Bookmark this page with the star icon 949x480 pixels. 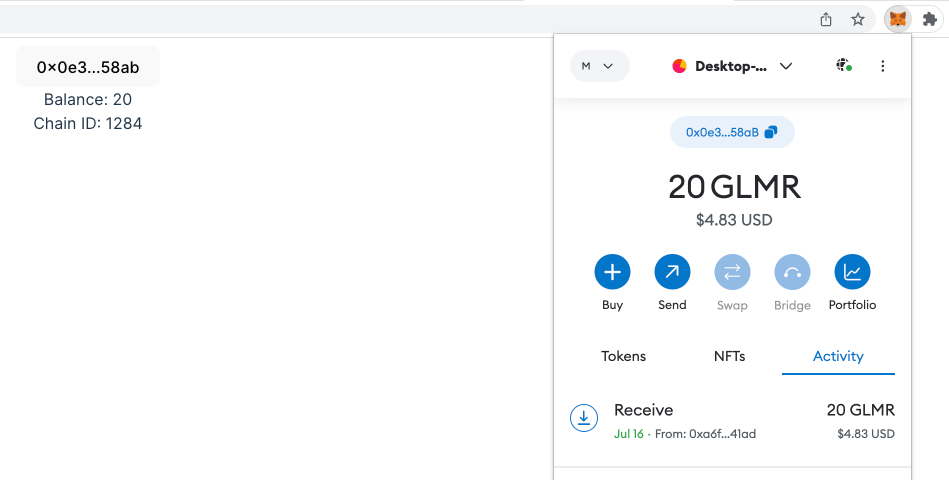[x=858, y=19]
